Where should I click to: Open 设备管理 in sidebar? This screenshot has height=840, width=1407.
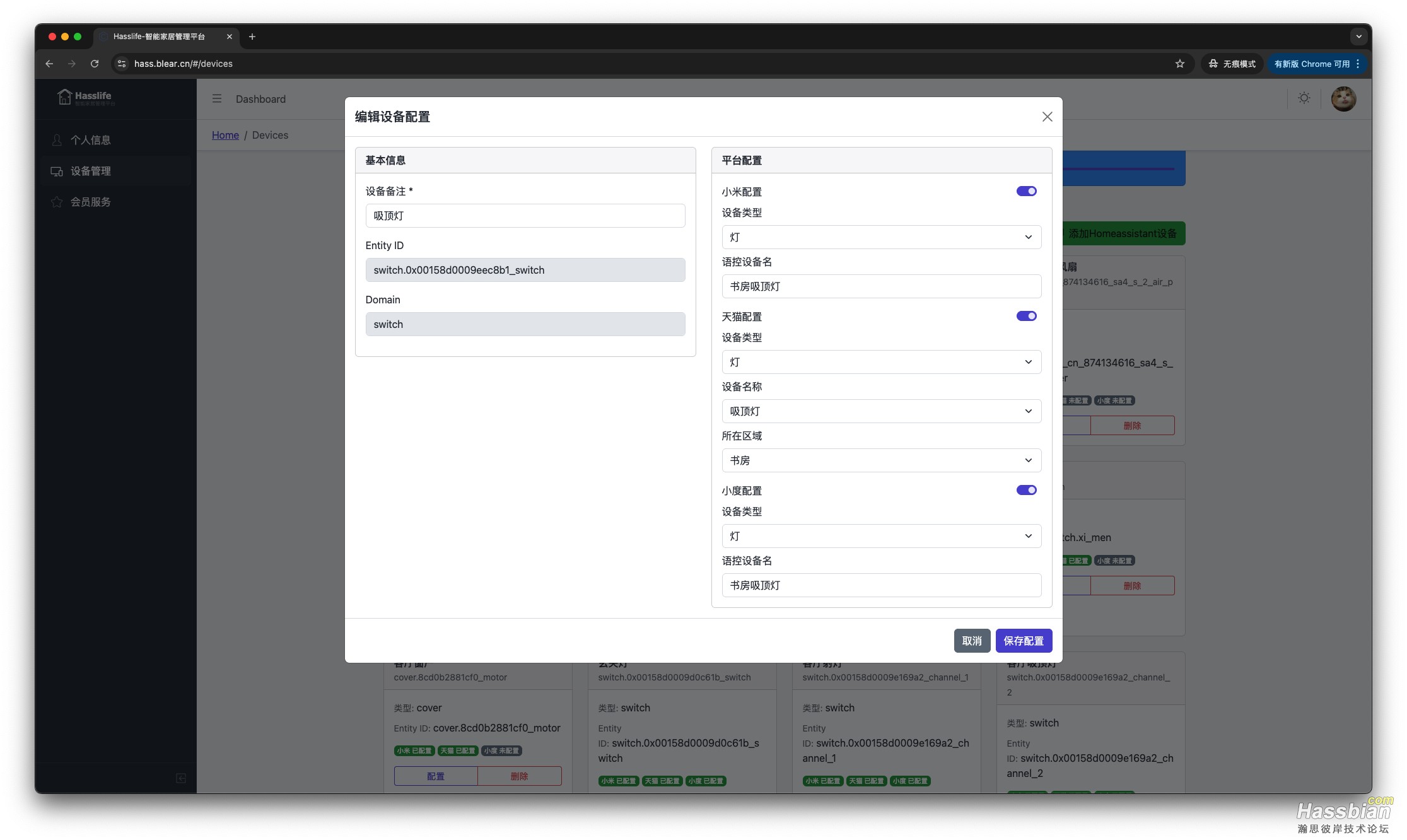(x=115, y=171)
